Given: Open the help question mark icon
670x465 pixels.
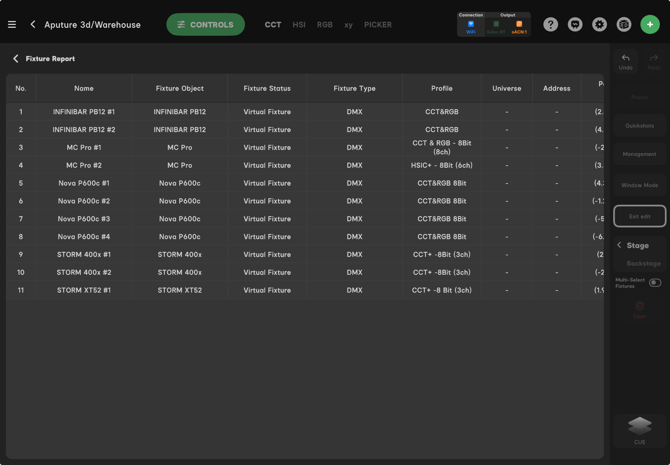Looking at the screenshot, I should 551,25.
